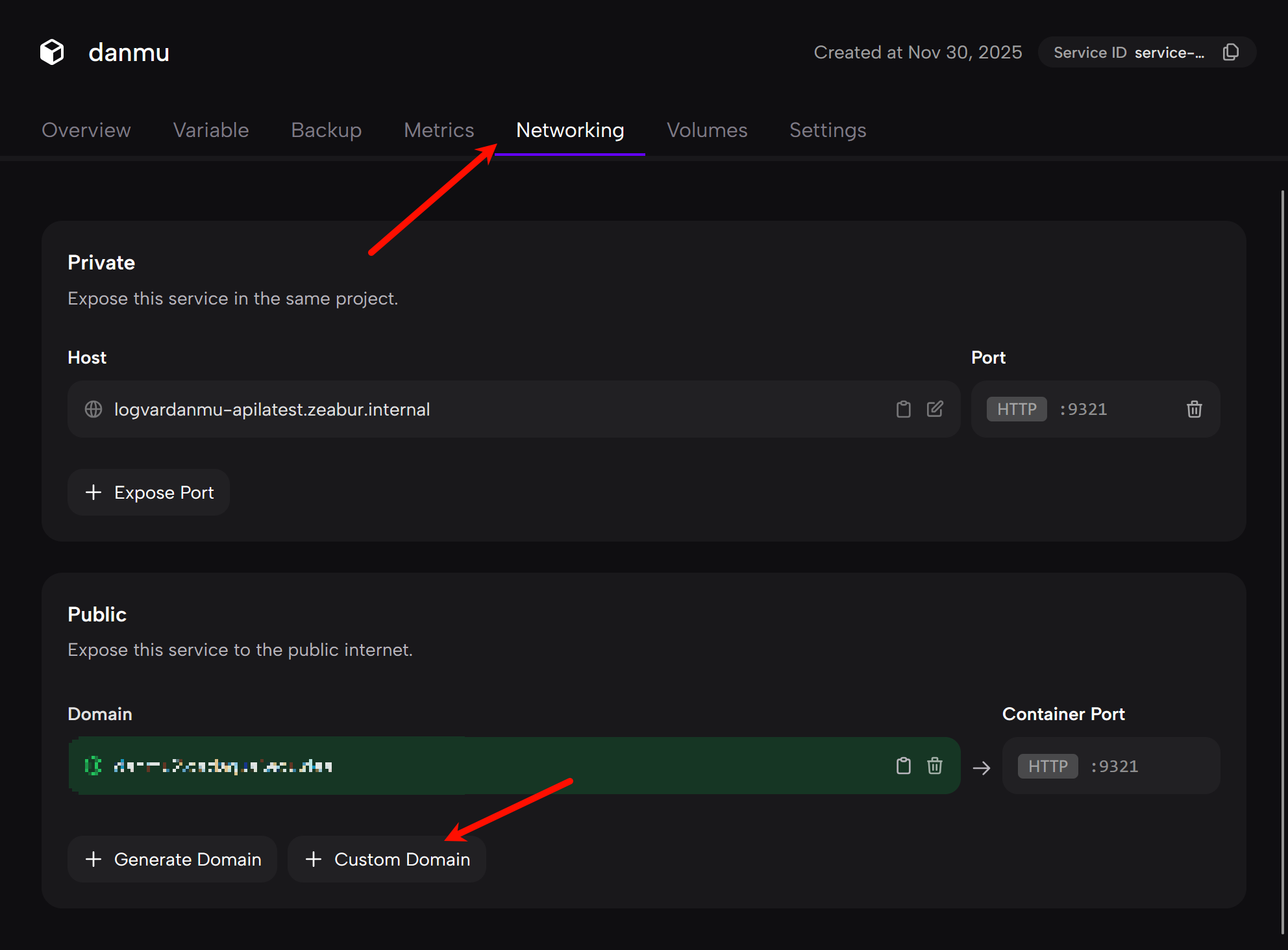The image size is (1288, 950).
Task: Go to the Backup tab
Action: pos(326,130)
